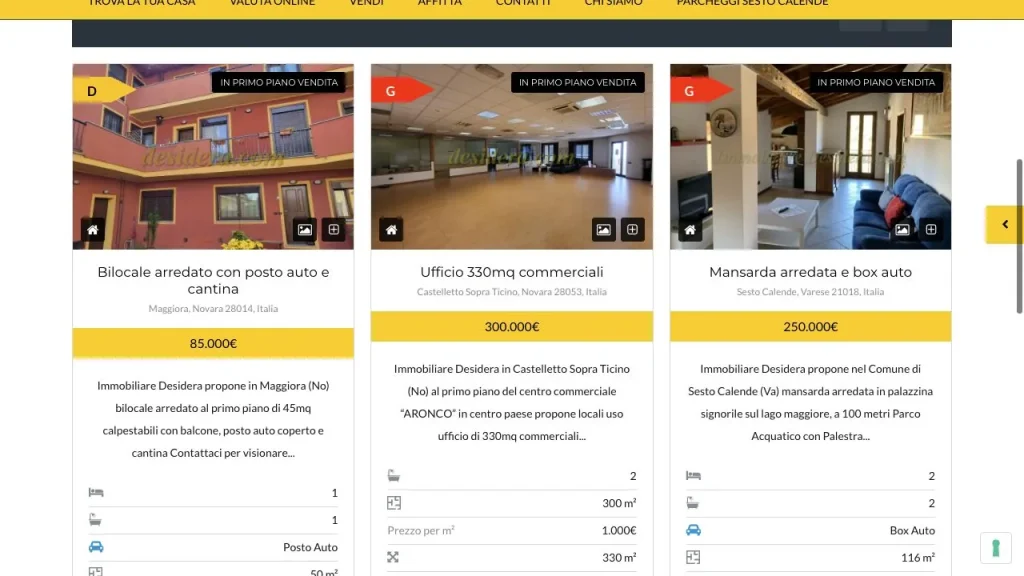Screen dimensions: 1024x576
Task: Open Valuta Online menu item
Action: (272, 3)
